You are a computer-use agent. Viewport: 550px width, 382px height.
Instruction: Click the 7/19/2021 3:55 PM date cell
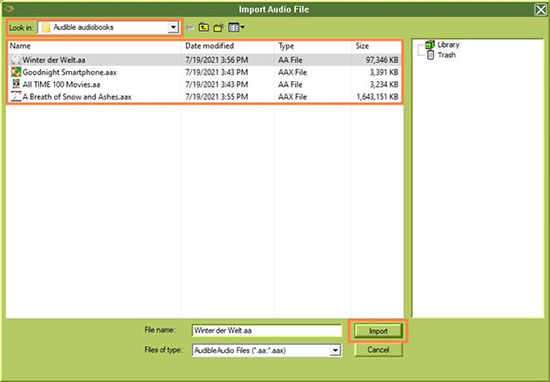(216, 97)
